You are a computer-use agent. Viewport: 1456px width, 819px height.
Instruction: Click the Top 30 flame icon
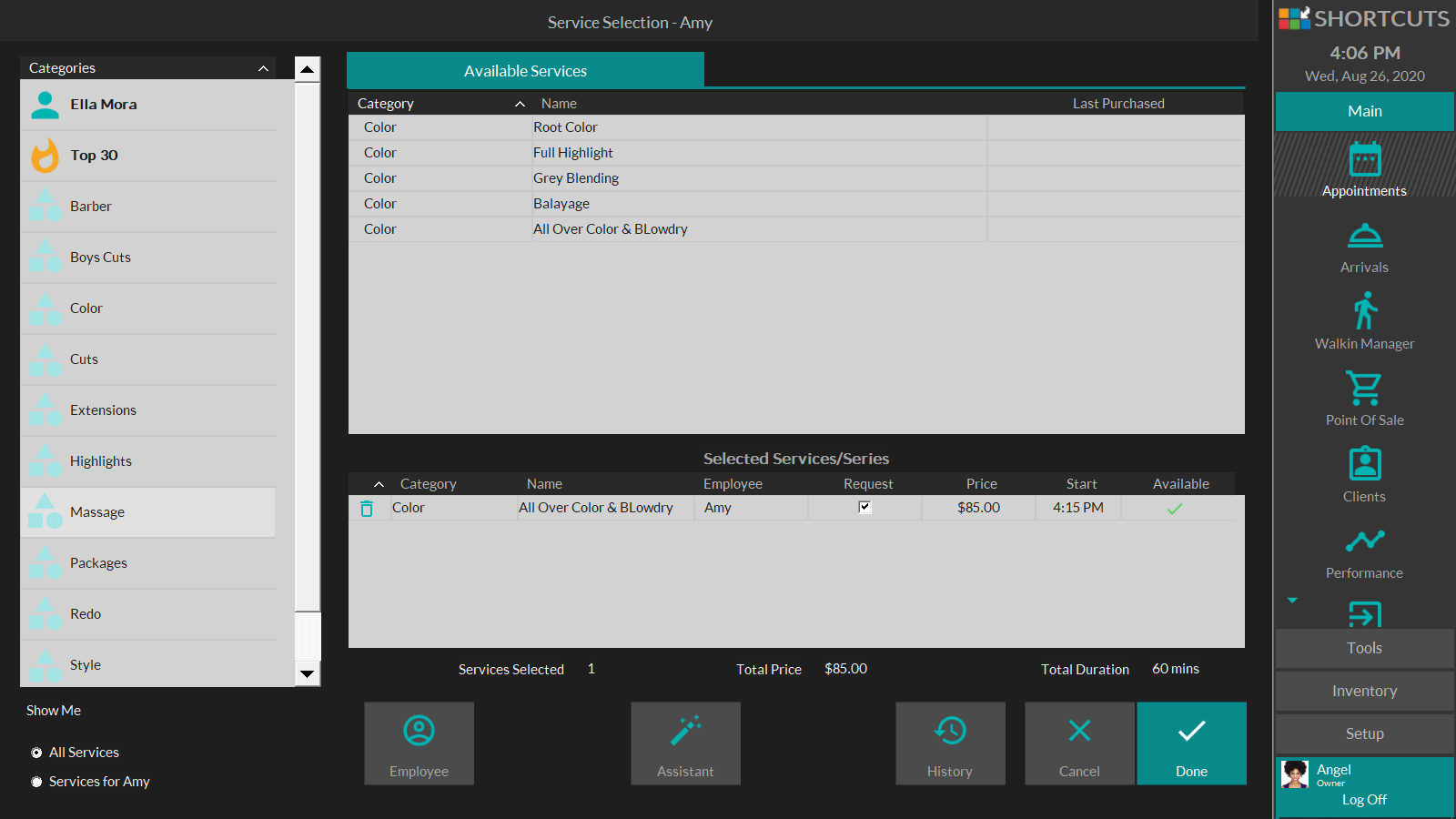point(45,156)
